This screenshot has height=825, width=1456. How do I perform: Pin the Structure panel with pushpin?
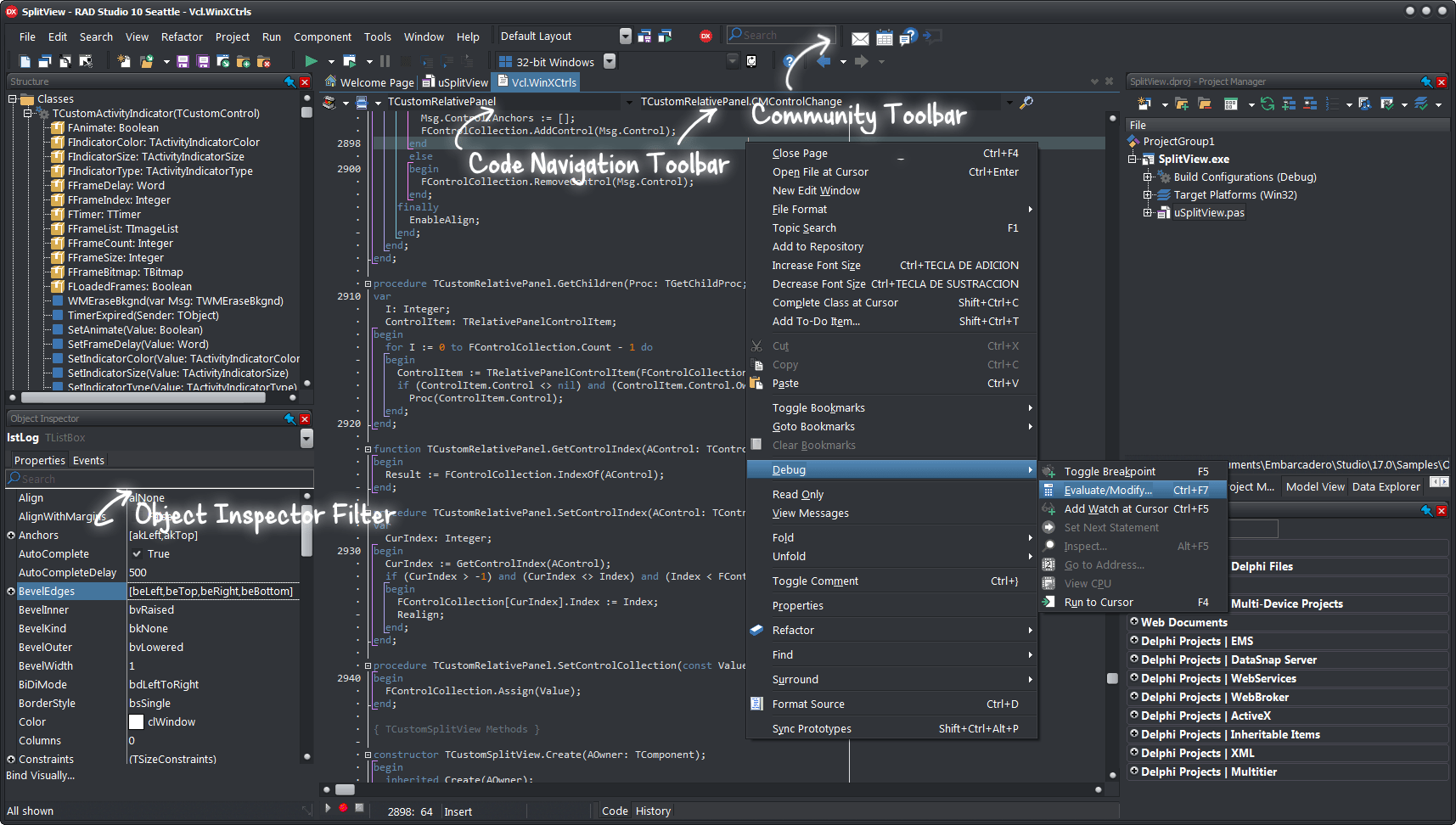click(x=290, y=81)
